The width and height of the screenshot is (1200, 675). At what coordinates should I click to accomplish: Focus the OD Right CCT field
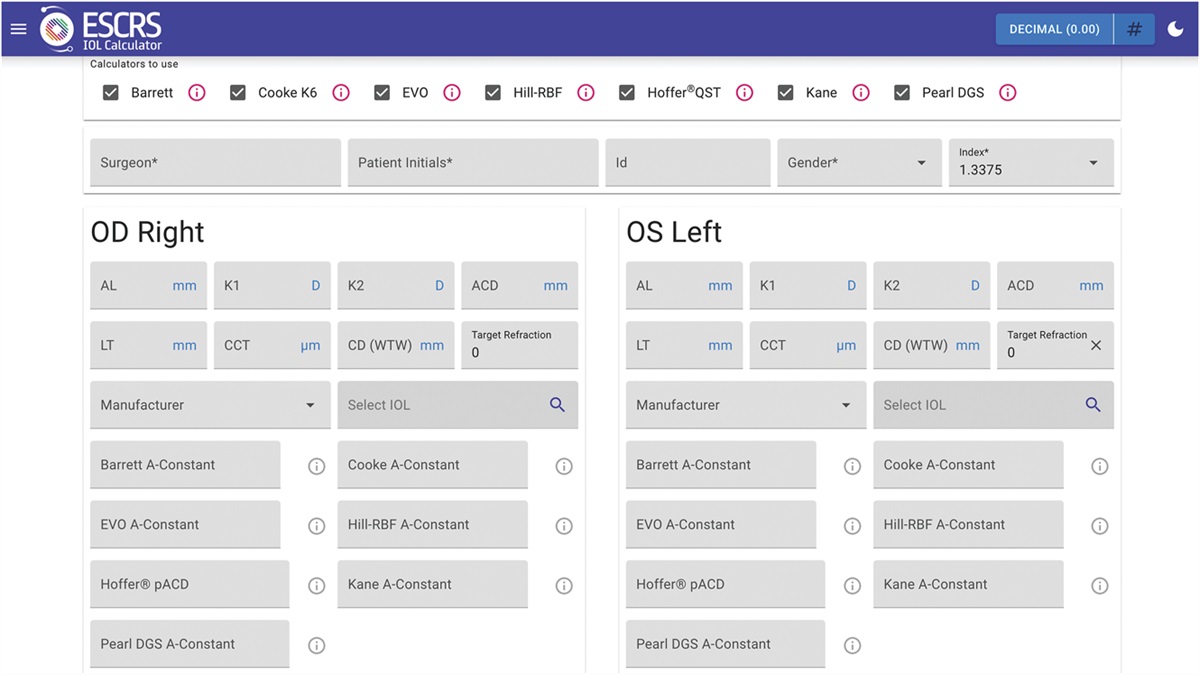[272, 345]
